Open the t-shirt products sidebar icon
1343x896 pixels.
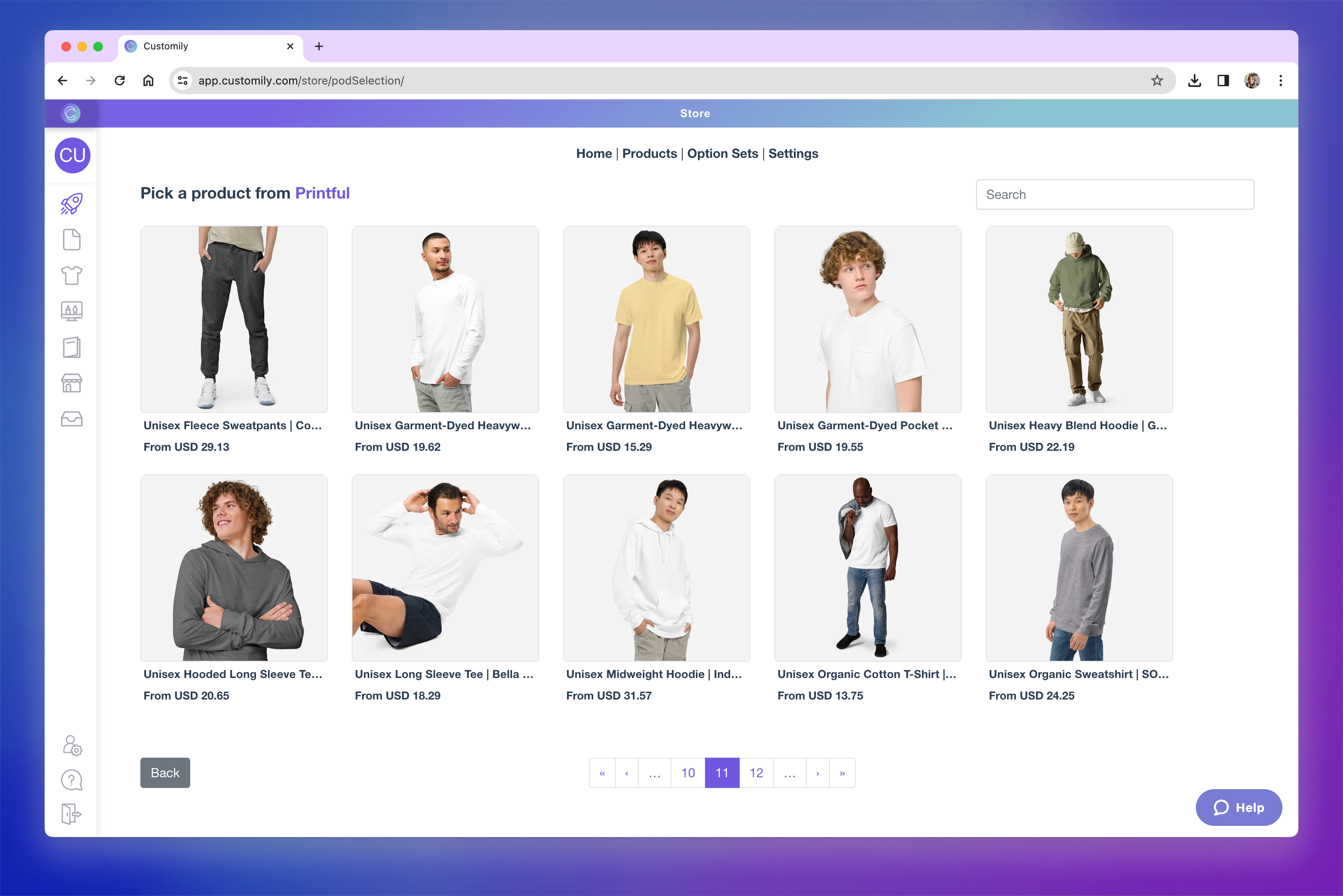(71, 275)
